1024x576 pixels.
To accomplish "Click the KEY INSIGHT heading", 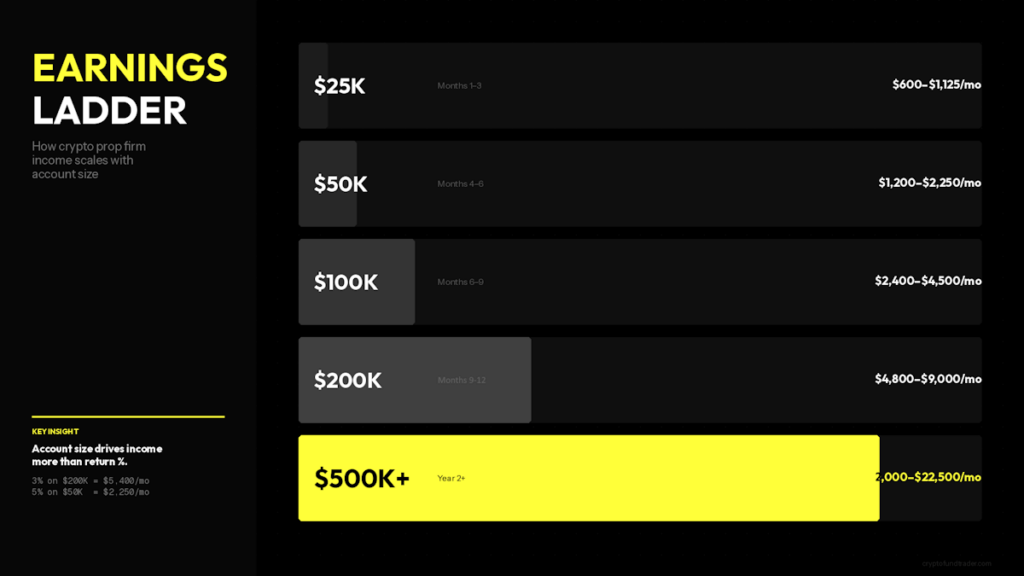I will pyautogui.click(x=55, y=432).
